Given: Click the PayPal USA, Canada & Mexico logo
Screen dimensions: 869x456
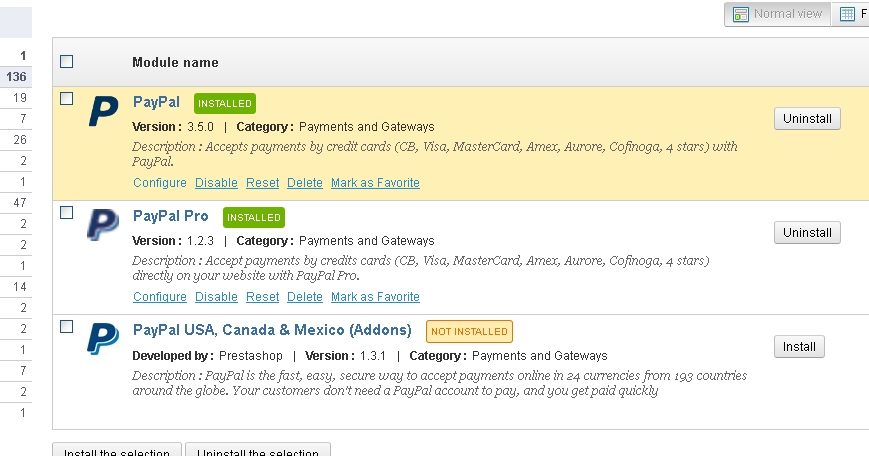Looking at the screenshot, I should click(103, 339).
